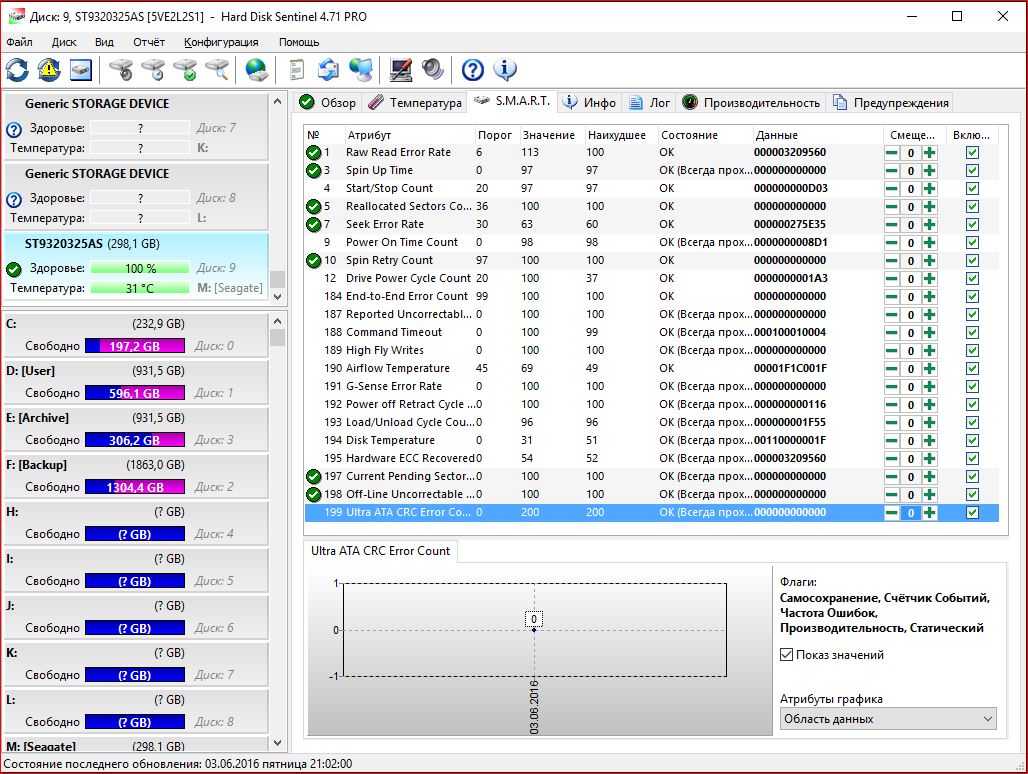Click the green check icon beside Raw Read Error Rate

pos(313,153)
